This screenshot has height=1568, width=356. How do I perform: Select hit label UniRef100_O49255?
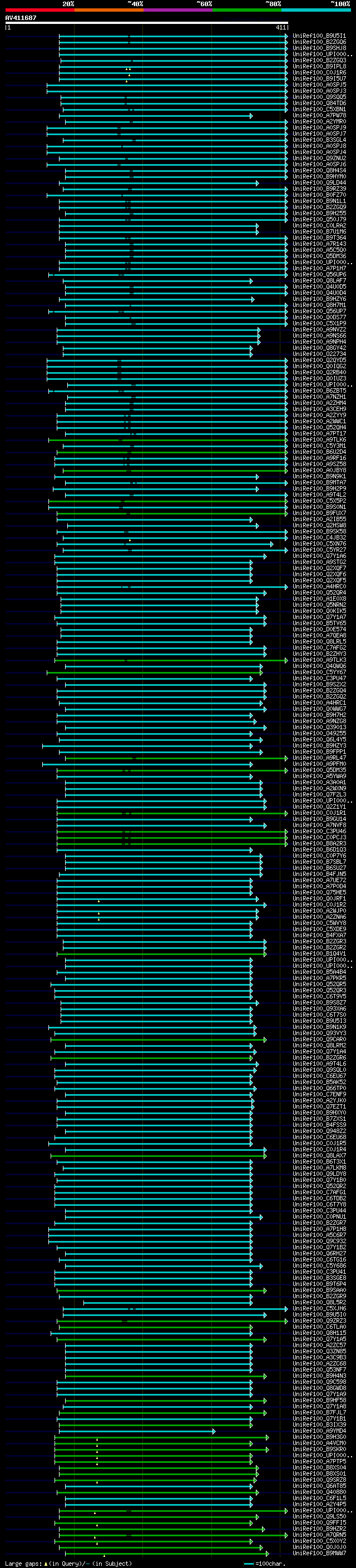319,734
